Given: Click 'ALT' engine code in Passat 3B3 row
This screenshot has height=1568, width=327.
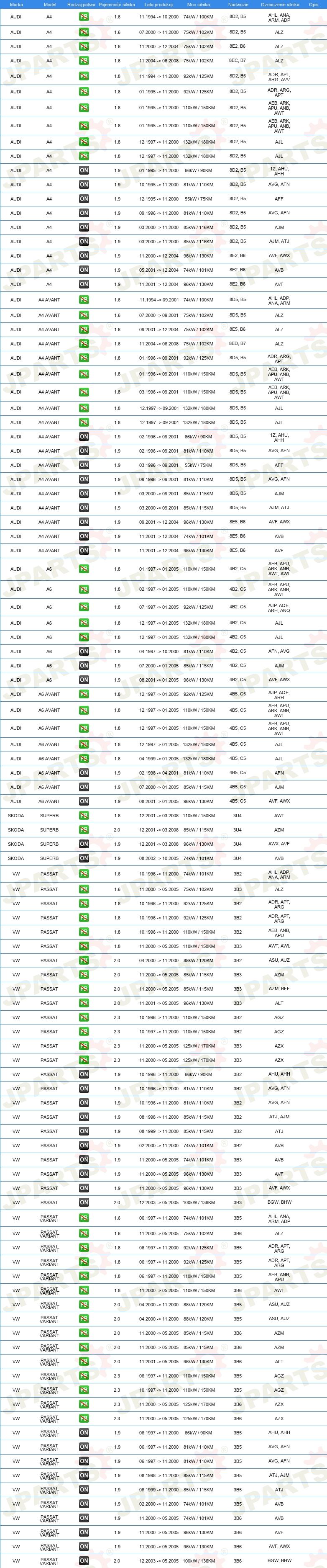Looking at the screenshot, I should coord(279,1003).
